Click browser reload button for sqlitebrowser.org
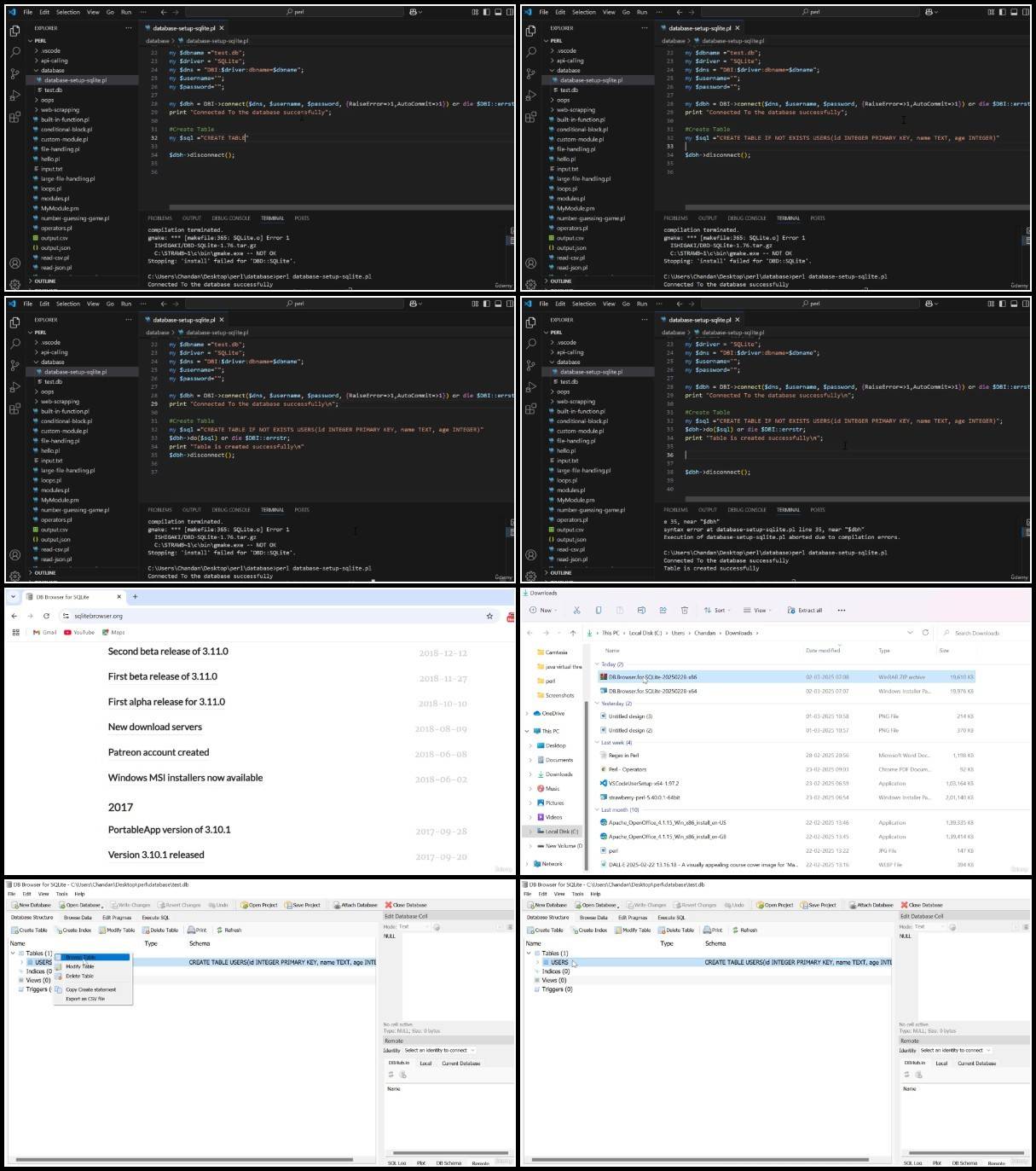Image resolution: width=1036 pixels, height=1171 pixels. pyautogui.click(x=47, y=616)
